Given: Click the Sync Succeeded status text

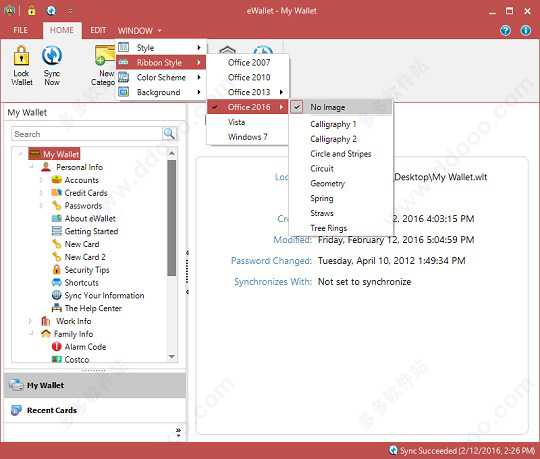Looking at the screenshot, I should (x=467, y=450).
